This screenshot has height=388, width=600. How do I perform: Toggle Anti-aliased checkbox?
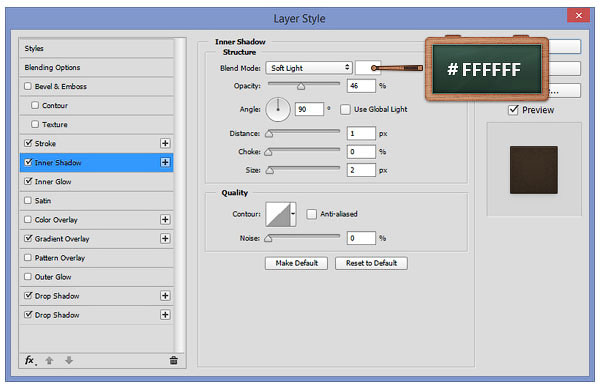tap(311, 214)
